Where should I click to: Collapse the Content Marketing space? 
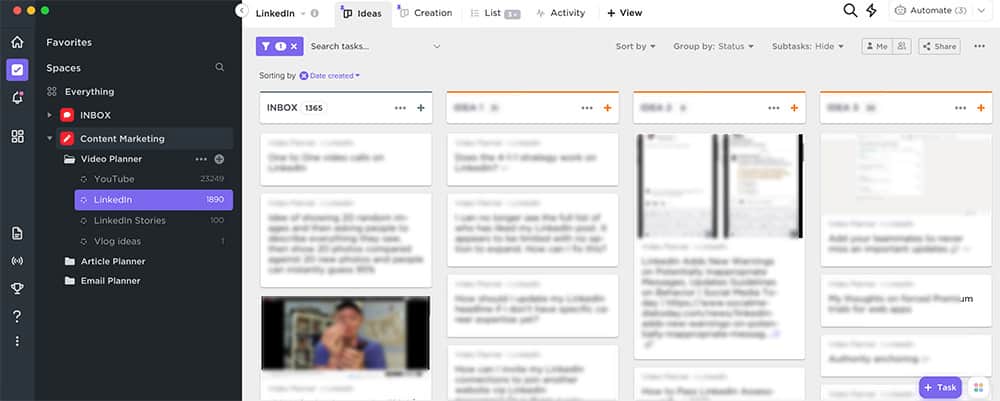(x=50, y=138)
